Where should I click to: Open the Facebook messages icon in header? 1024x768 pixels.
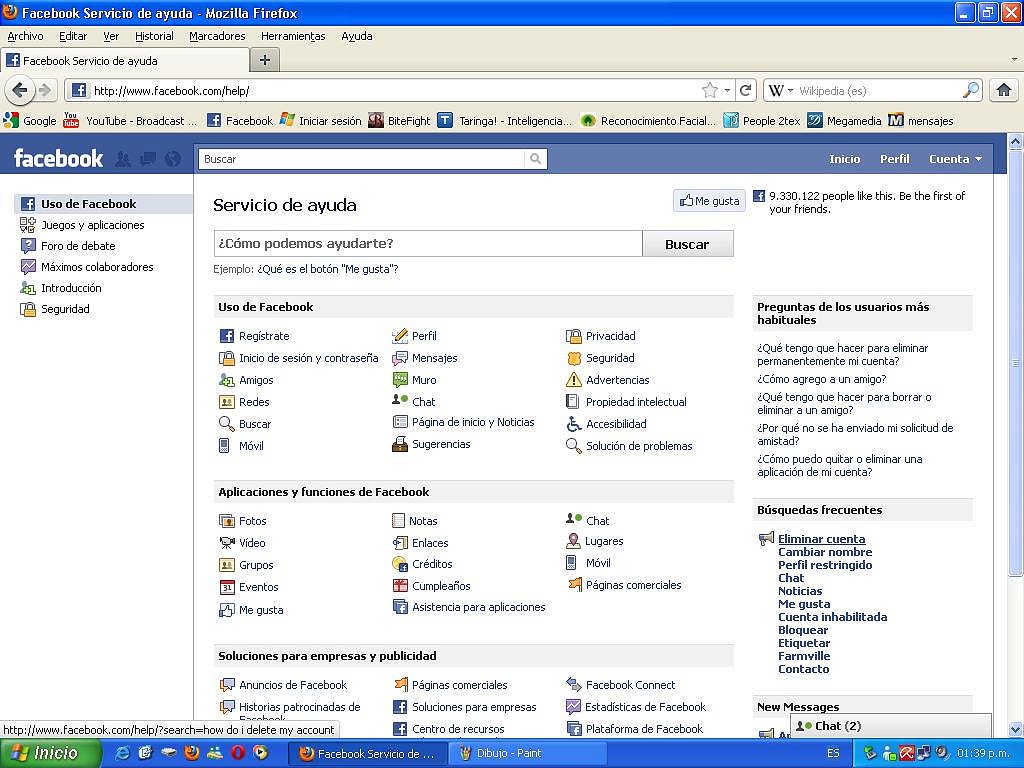[x=148, y=159]
